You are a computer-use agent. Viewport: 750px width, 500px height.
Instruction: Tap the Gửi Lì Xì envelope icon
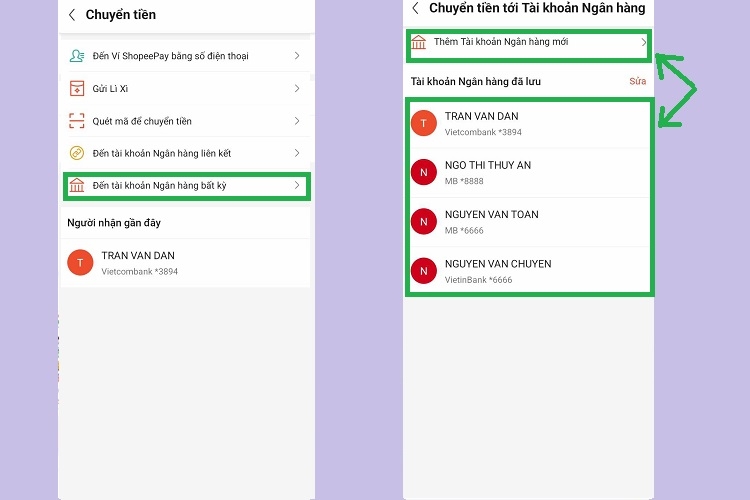point(77,89)
